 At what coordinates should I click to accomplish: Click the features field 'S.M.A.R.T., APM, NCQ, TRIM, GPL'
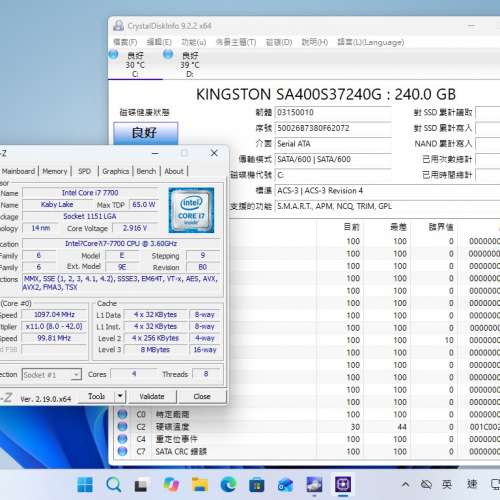point(387,206)
